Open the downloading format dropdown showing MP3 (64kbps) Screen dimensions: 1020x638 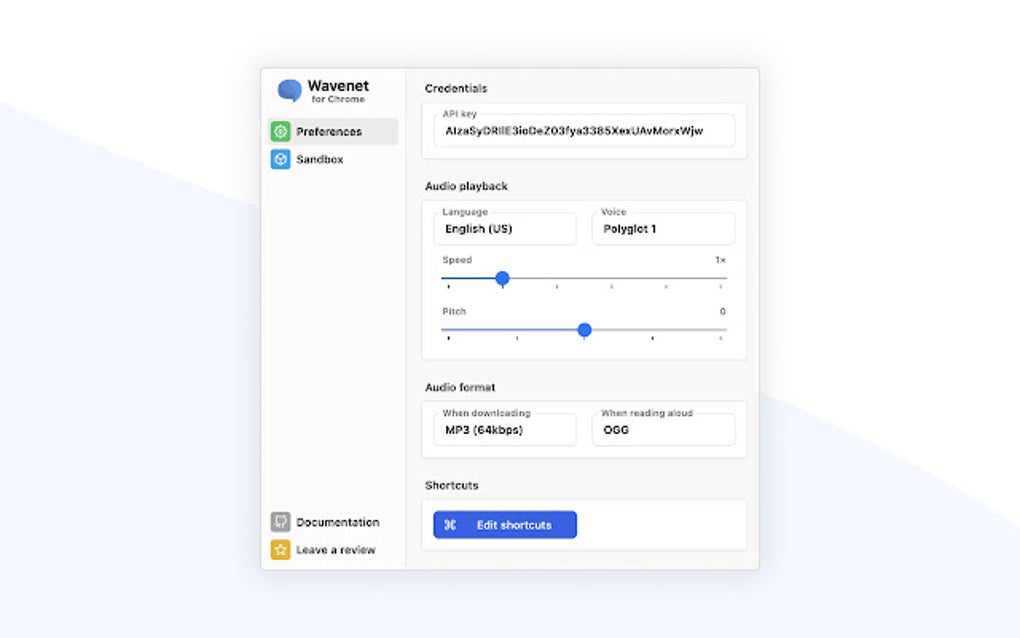[x=504, y=429]
